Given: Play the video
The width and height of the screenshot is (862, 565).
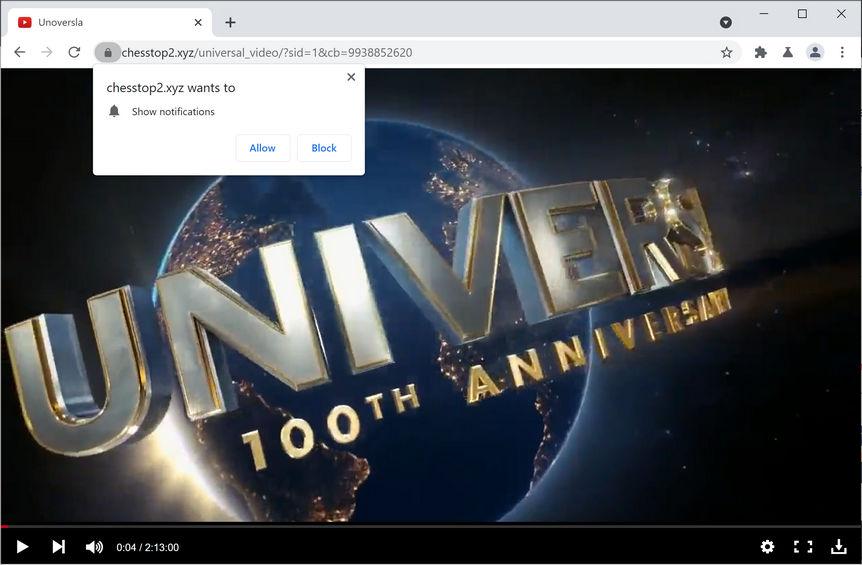Looking at the screenshot, I should (x=22, y=547).
